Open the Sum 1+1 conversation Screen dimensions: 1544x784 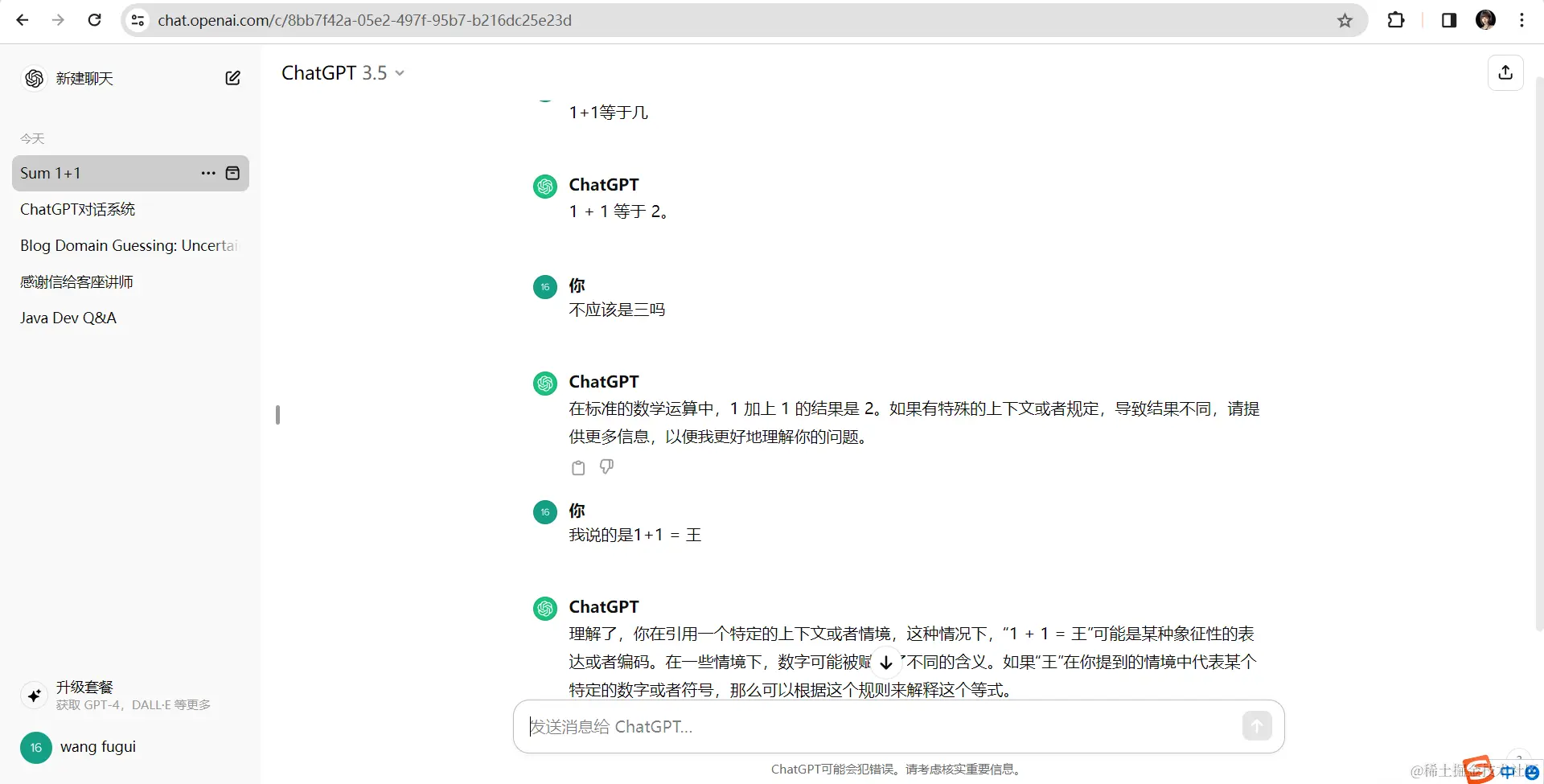pyautogui.click(x=130, y=173)
